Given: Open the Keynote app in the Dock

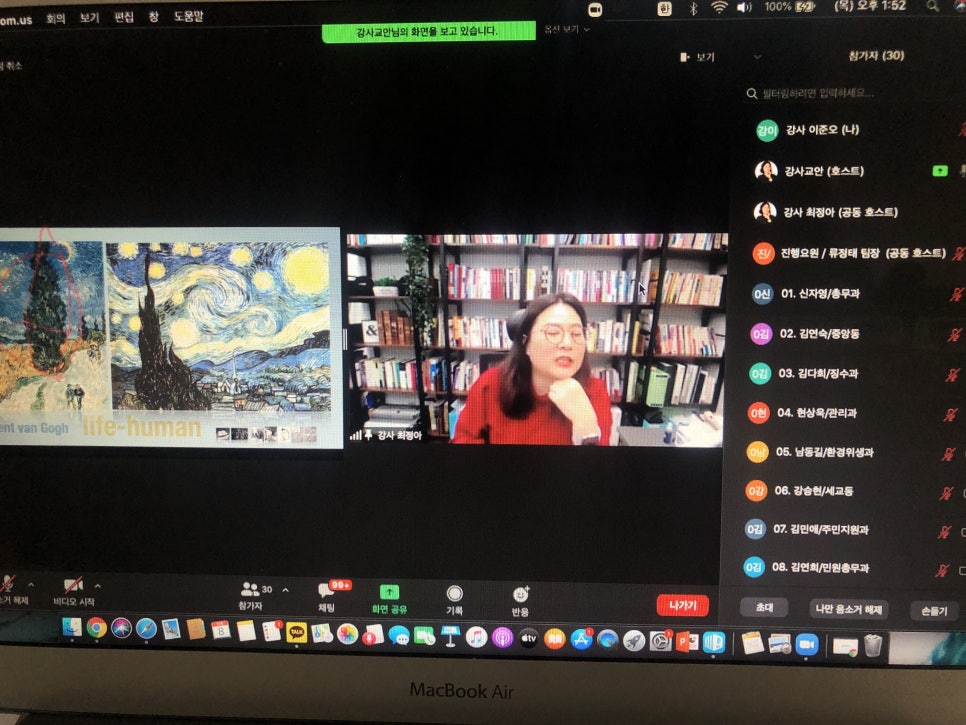Looking at the screenshot, I should point(450,637).
